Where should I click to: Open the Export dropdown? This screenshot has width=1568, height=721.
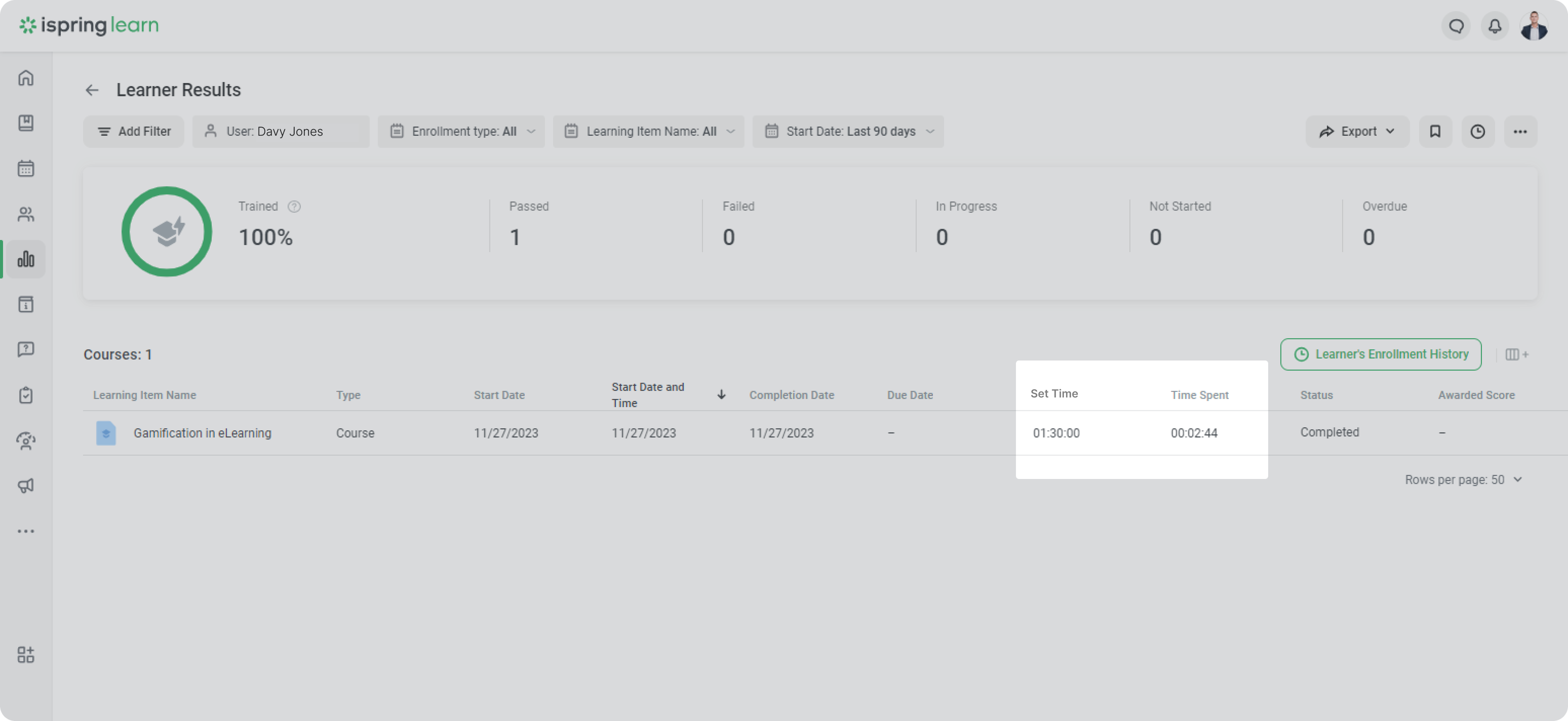(x=1357, y=131)
